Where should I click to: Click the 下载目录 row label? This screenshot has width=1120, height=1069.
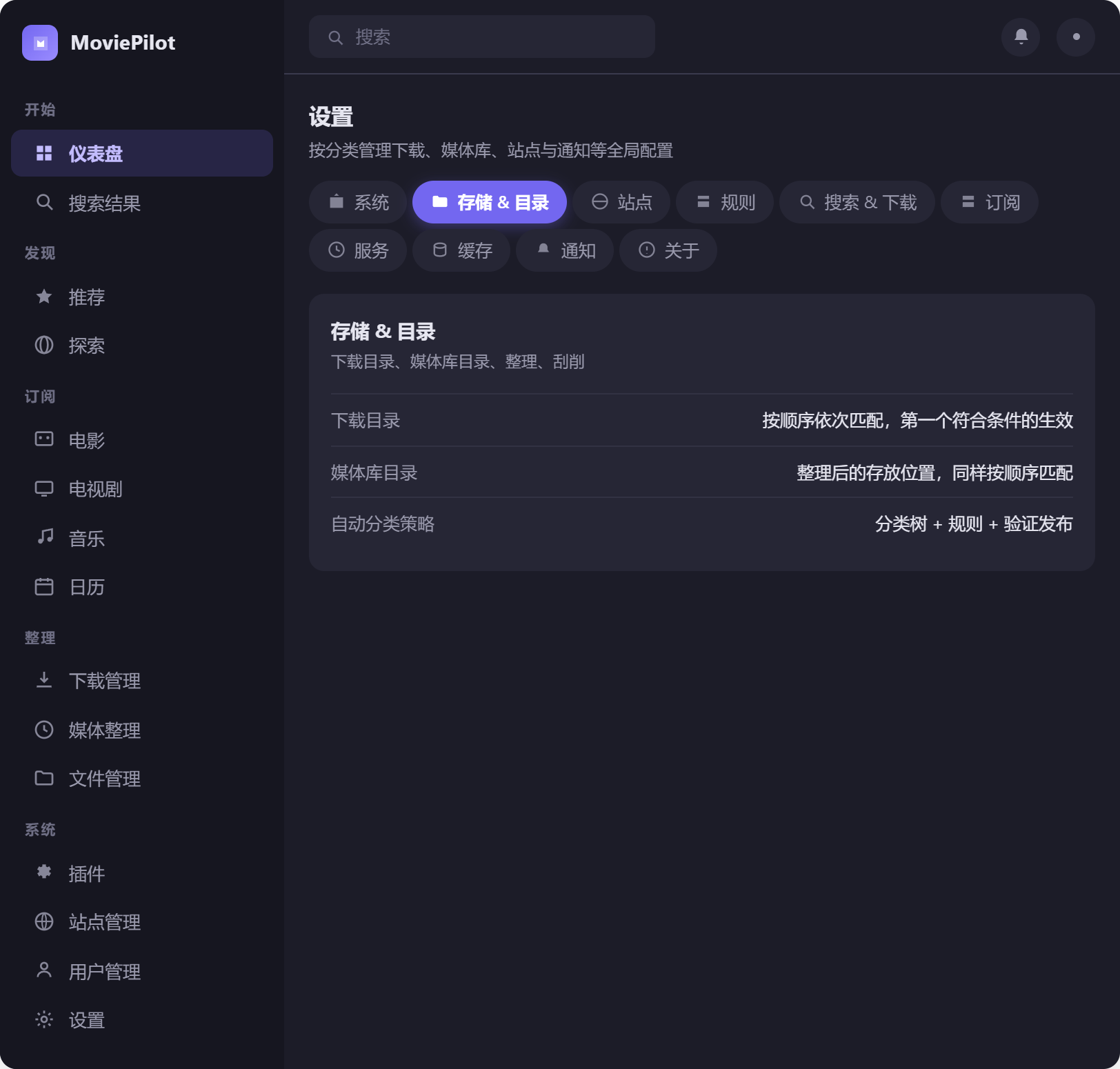366,421
